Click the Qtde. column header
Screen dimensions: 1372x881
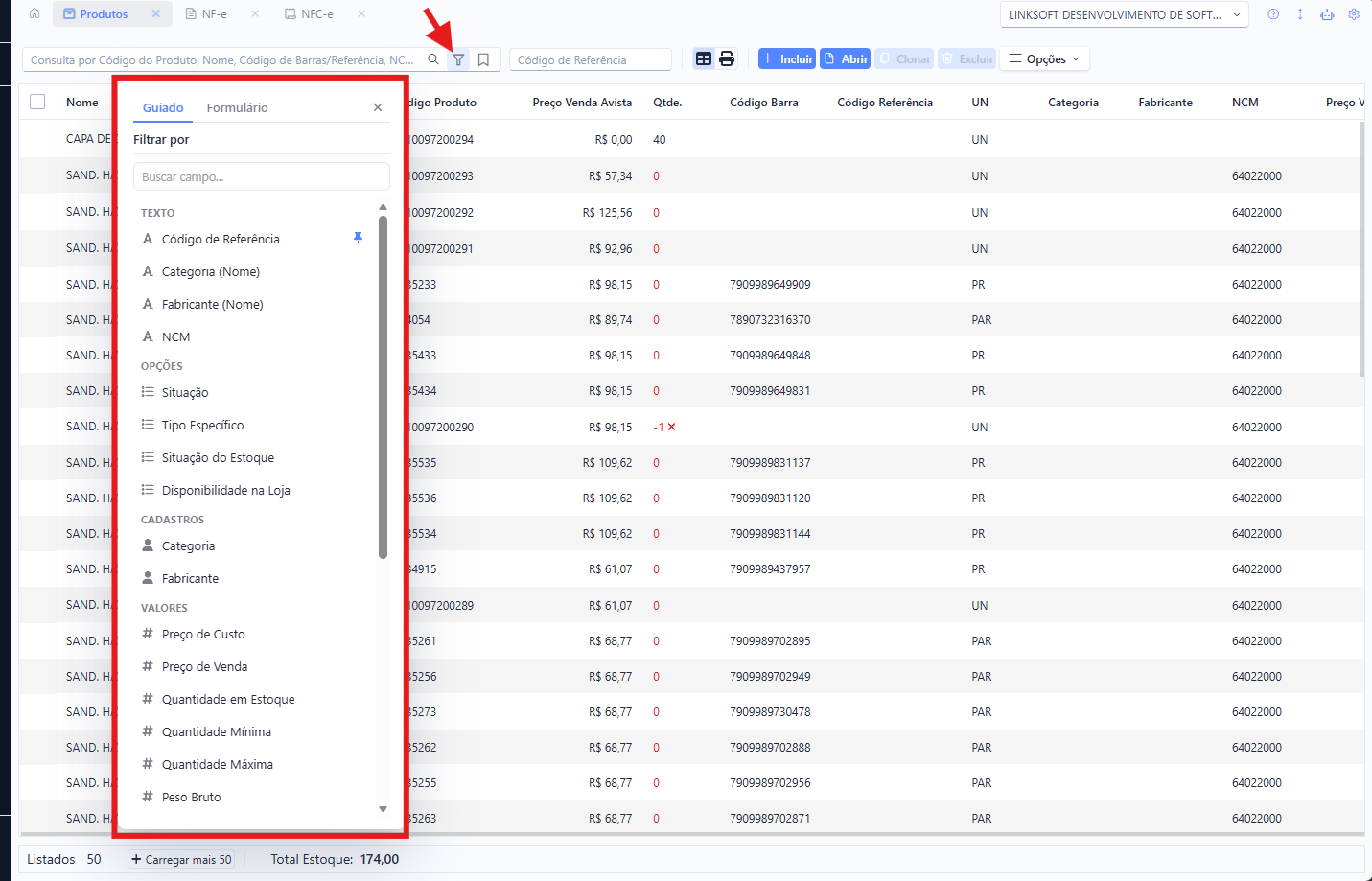[667, 103]
